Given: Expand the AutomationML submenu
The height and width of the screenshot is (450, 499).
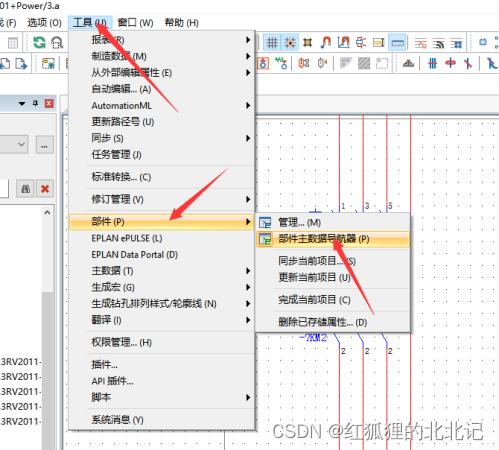Looking at the screenshot, I should click(x=162, y=106).
